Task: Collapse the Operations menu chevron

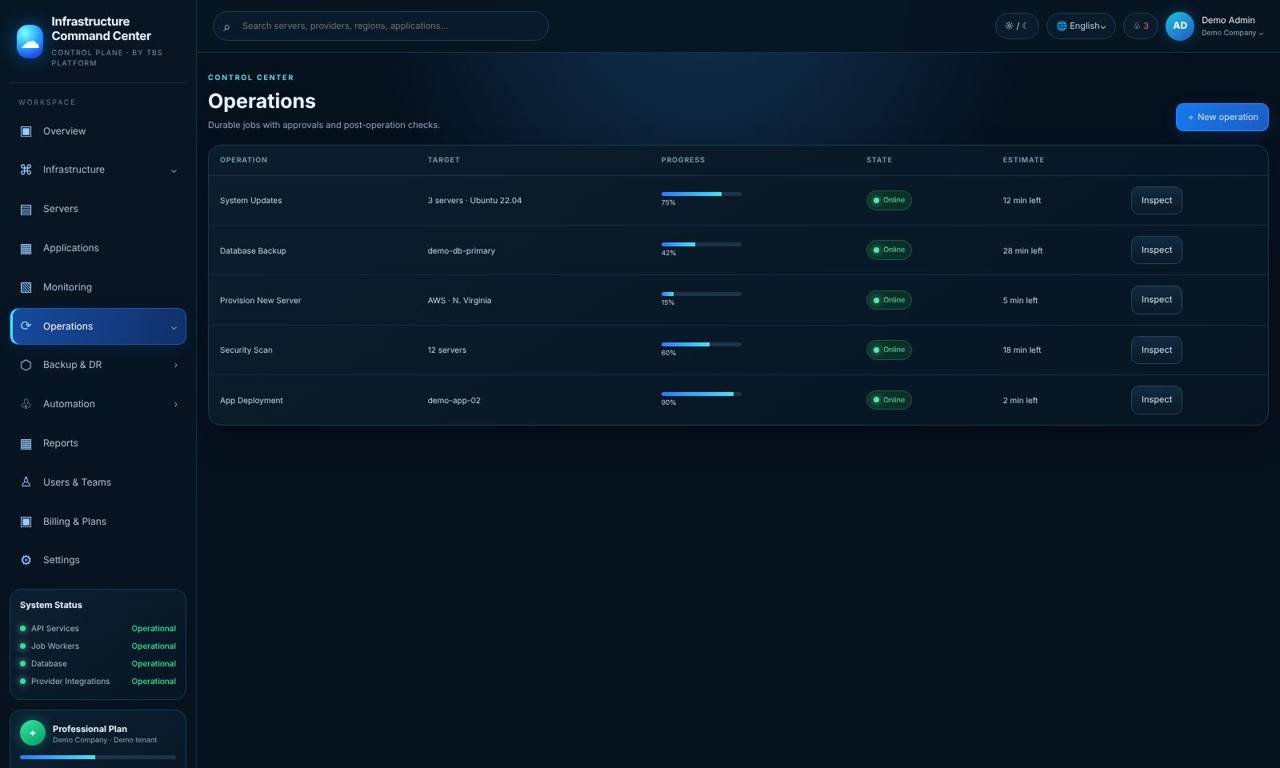Action: click(174, 327)
